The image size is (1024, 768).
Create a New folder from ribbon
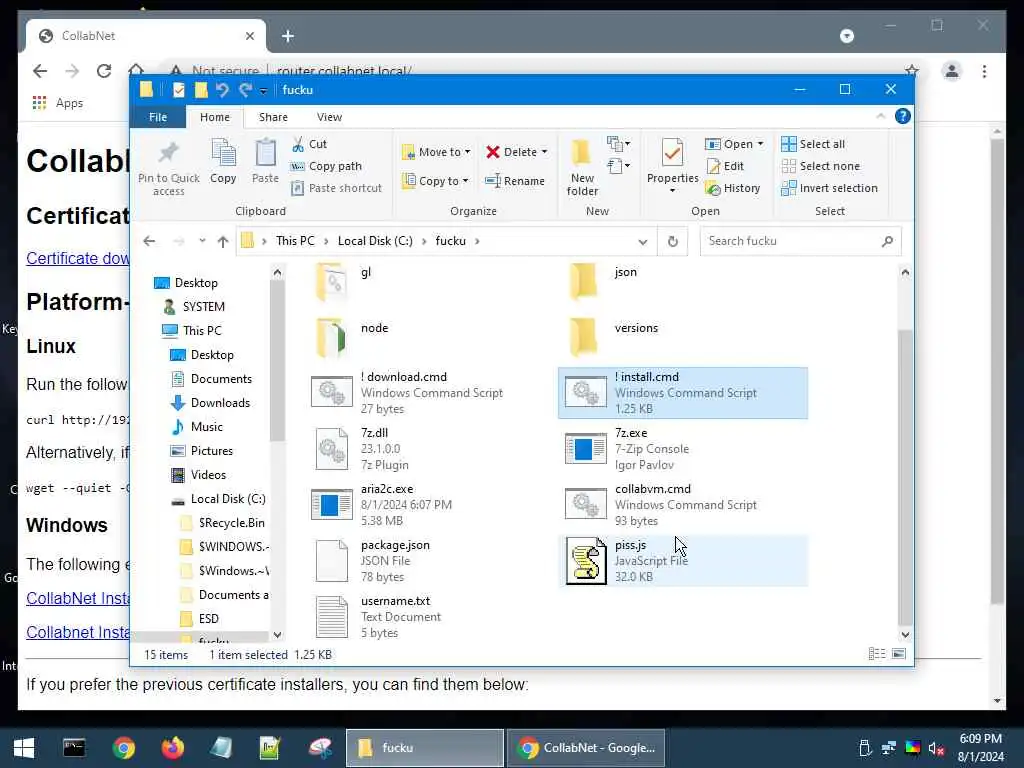point(582,168)
